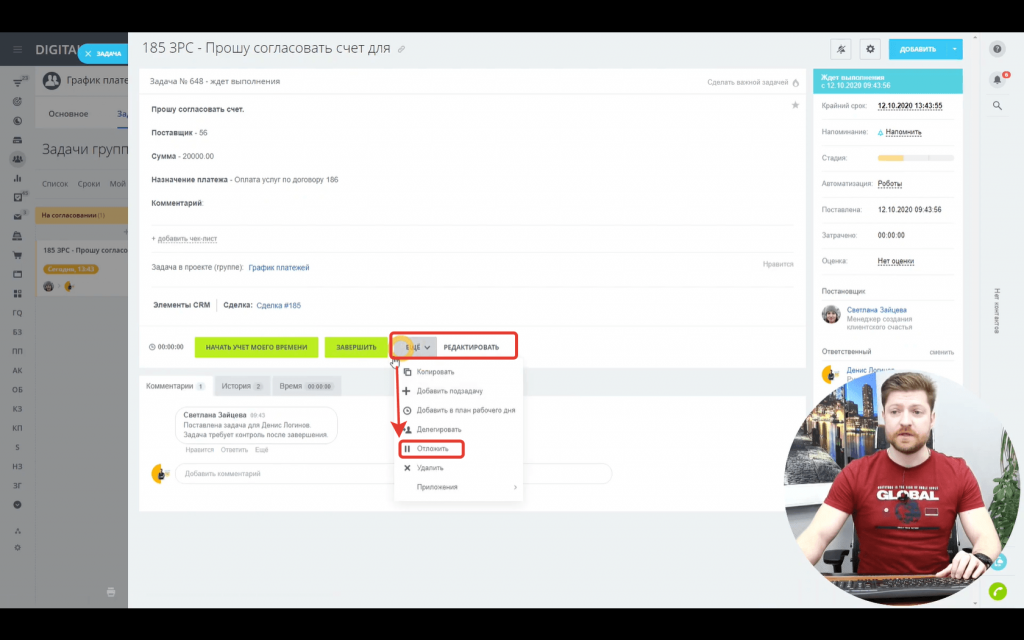Click the round chevron-down sidebar icon

(x=18, y=505)
